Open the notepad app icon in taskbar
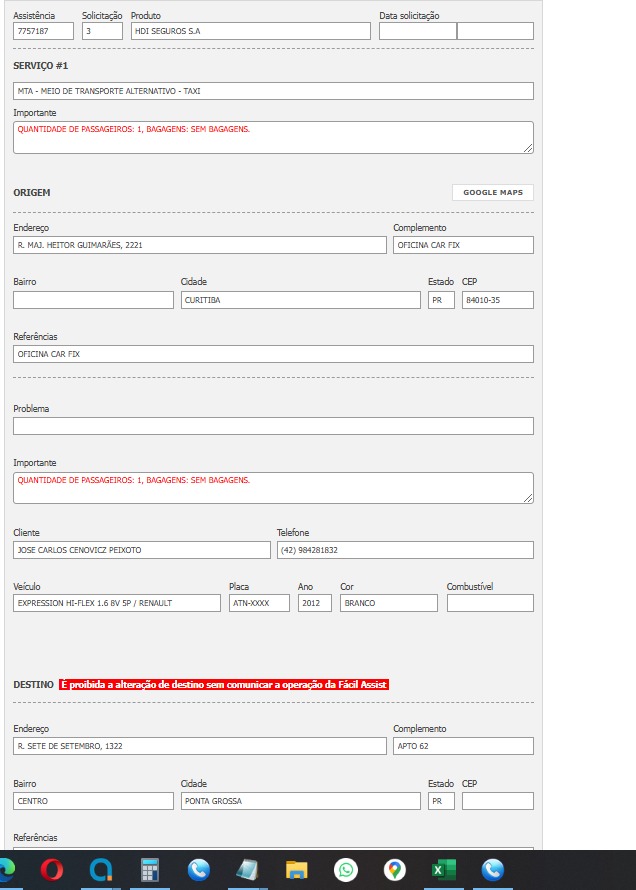The width and height of the screenshot is (636, 890). [x=247, y=870]
